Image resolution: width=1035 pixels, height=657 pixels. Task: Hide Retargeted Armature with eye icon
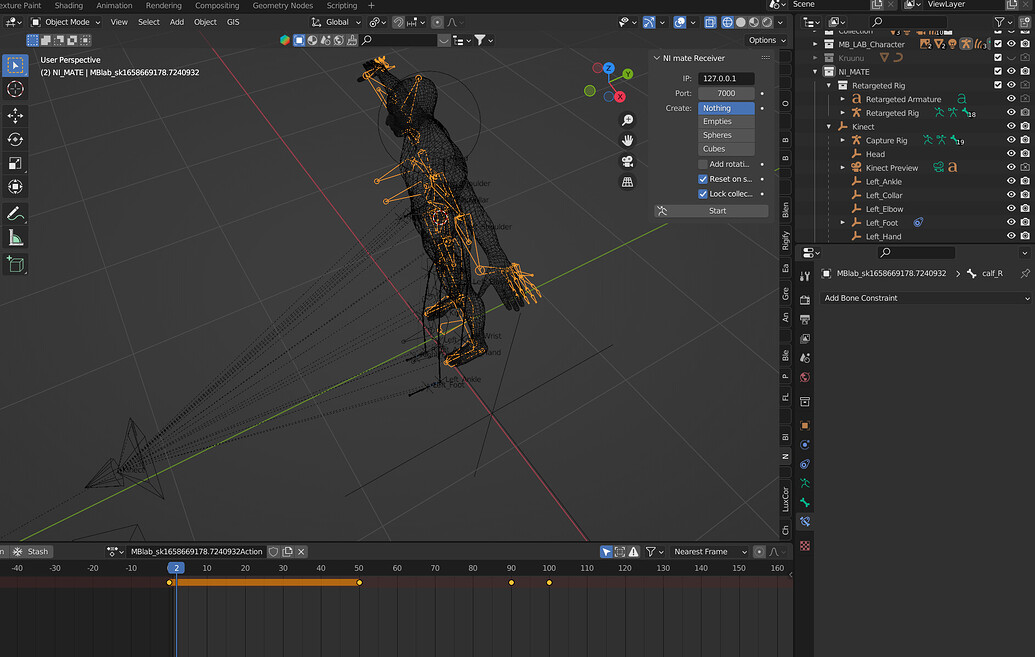[1011, 99]
